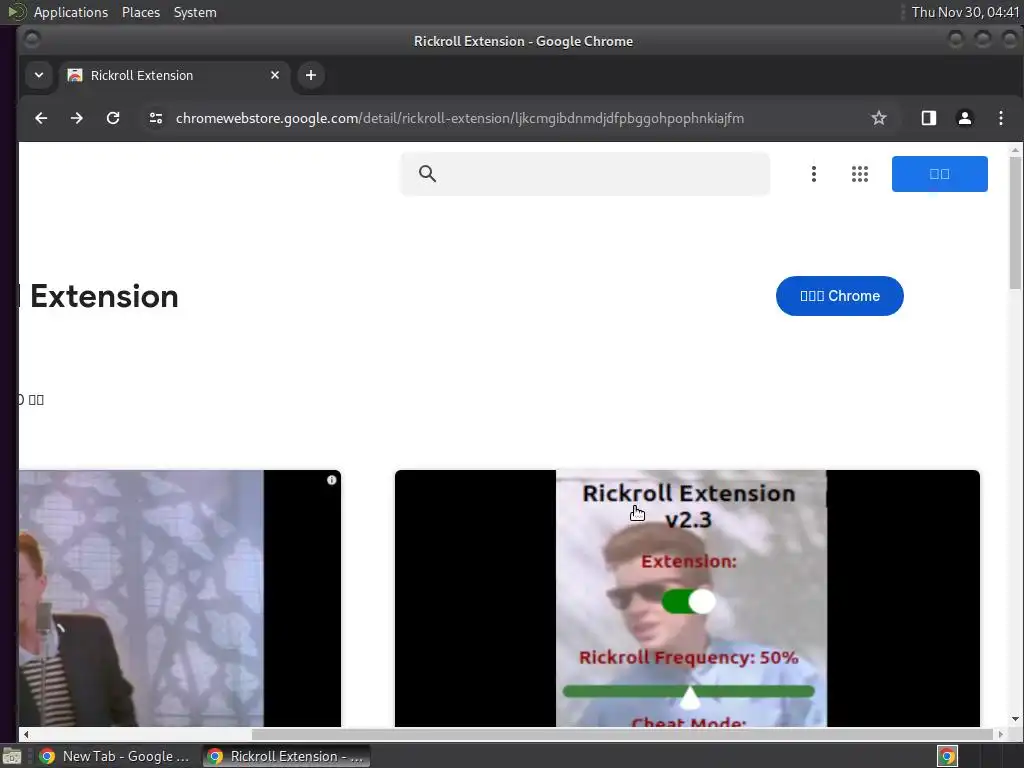Viewport: 1024px width, 768px height.
Task: Switch to New Tab Chrome taskbar window
Action: pos(115,756)
